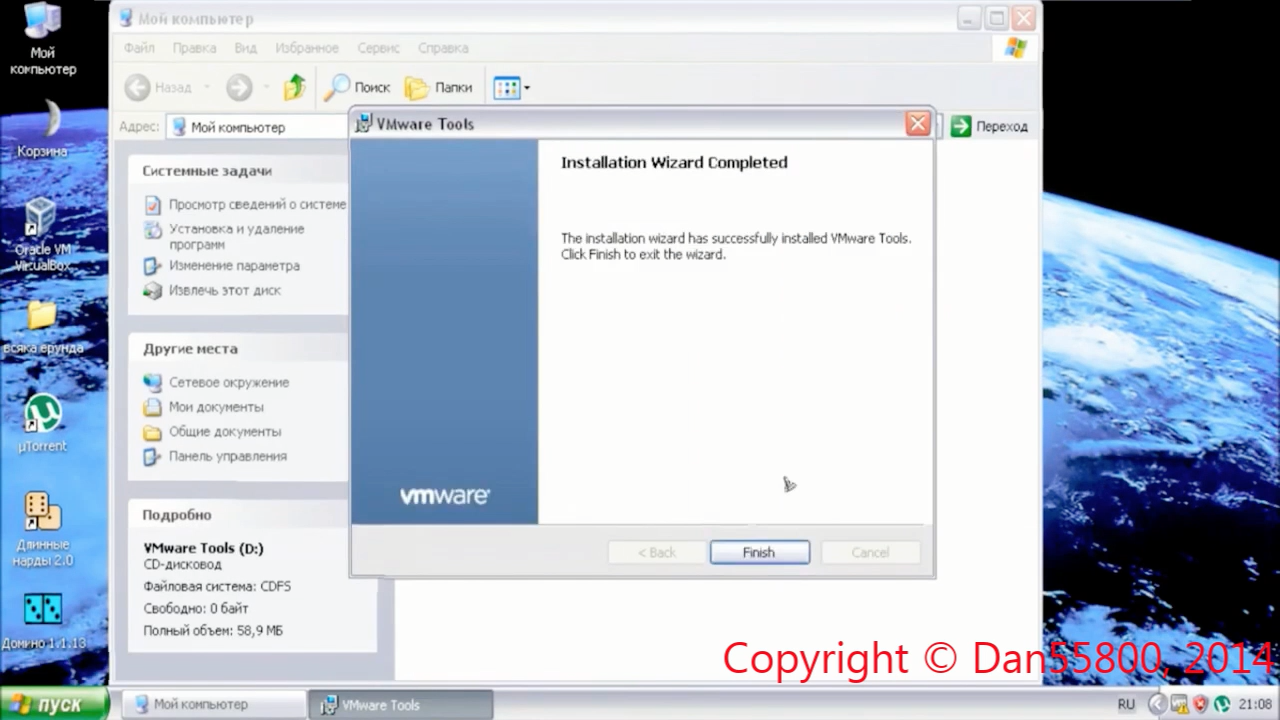Collapse the Другие места panel header

[x=236, y=349]
